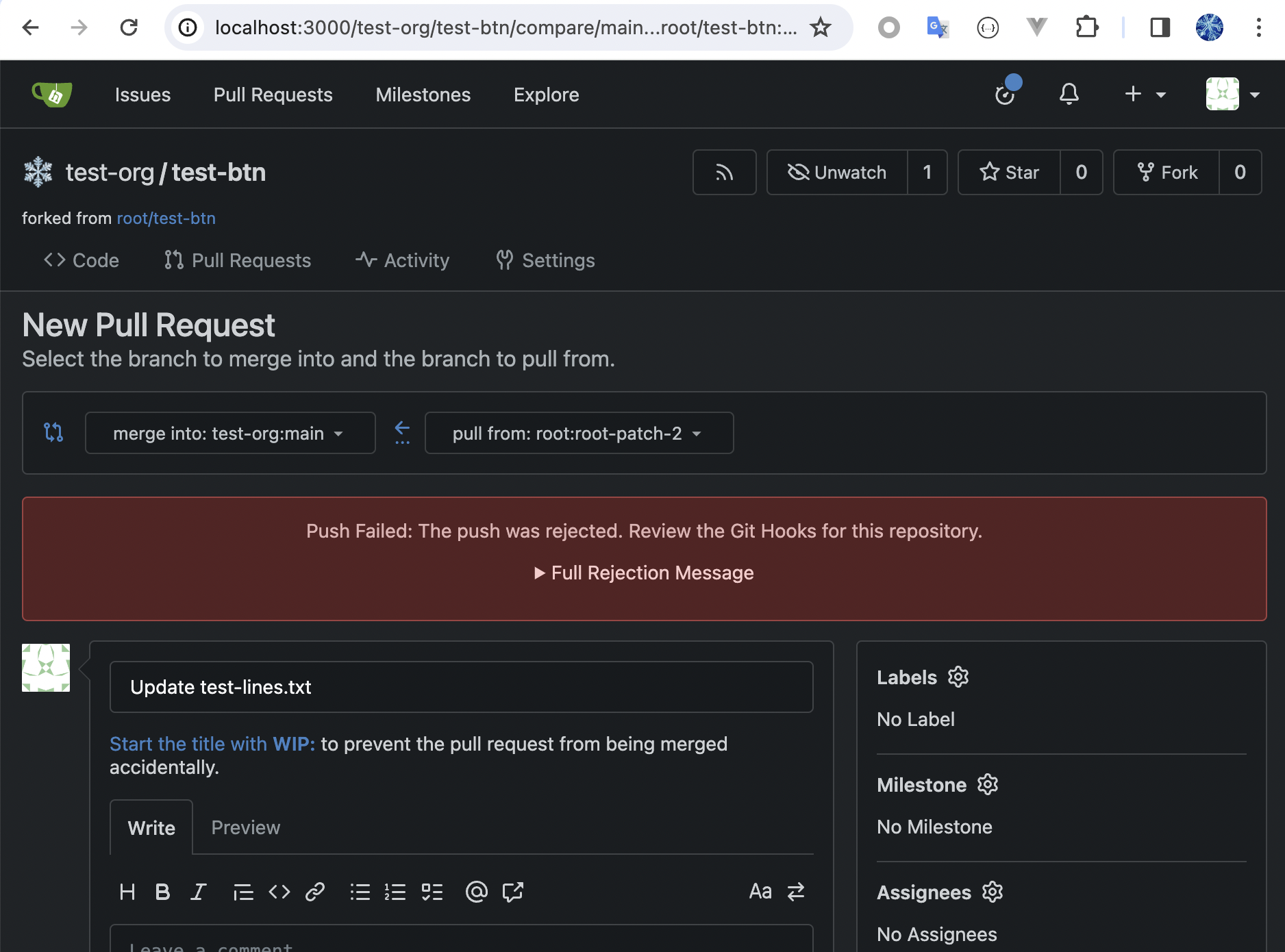Insert a link using the chain icon
This screenshot has width=1285, height=952.
pos(315,892)
